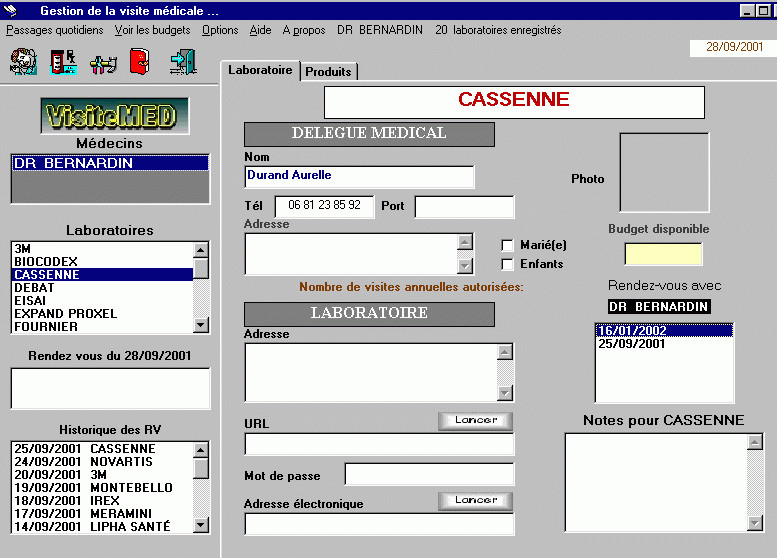Screen dimensions: 777x558
Task: Click the Port input field
Action: [x=464, y=207]
